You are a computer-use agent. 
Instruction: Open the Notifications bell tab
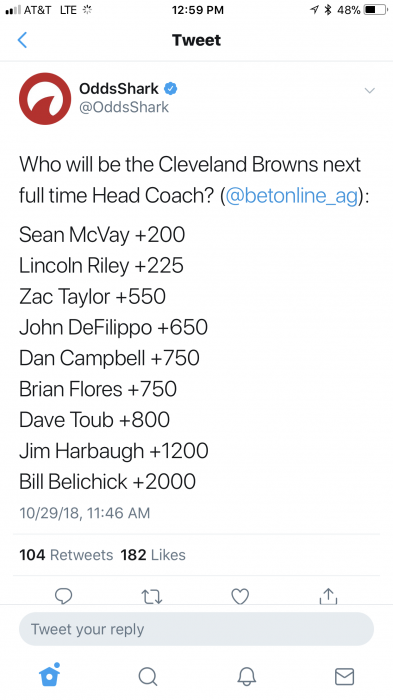[247, 676]
